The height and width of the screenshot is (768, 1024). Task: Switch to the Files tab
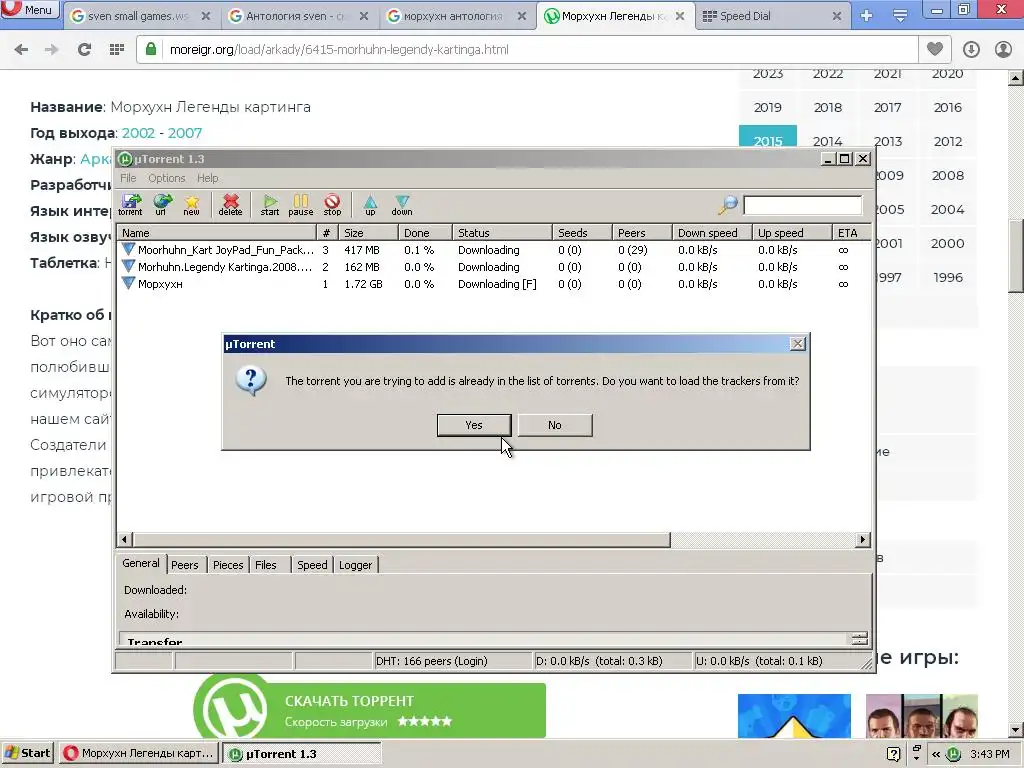(266, 565)
